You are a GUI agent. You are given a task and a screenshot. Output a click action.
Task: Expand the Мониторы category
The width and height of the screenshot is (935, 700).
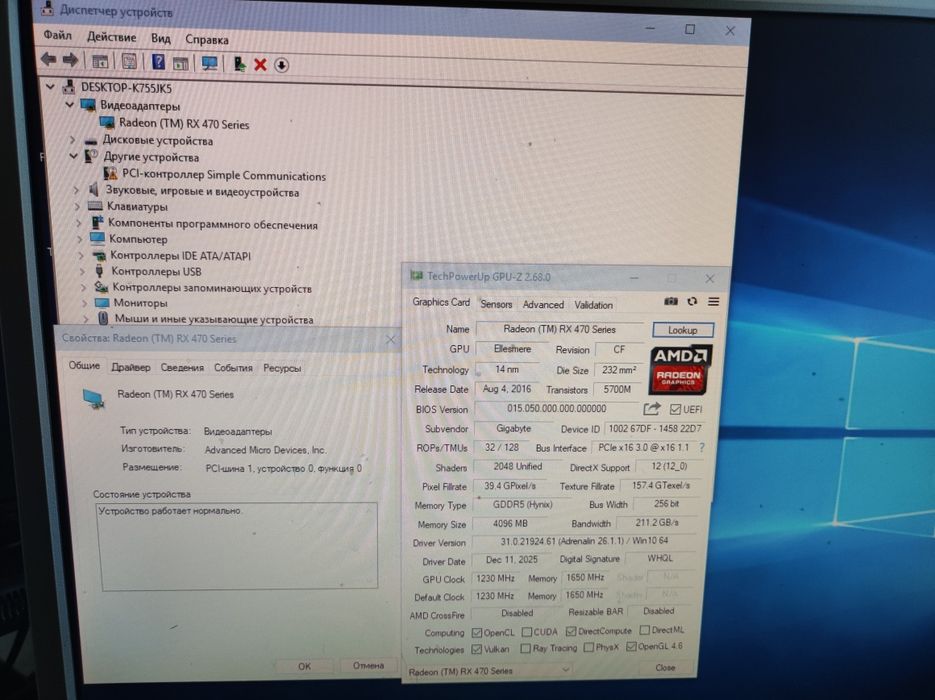(84, 303)
